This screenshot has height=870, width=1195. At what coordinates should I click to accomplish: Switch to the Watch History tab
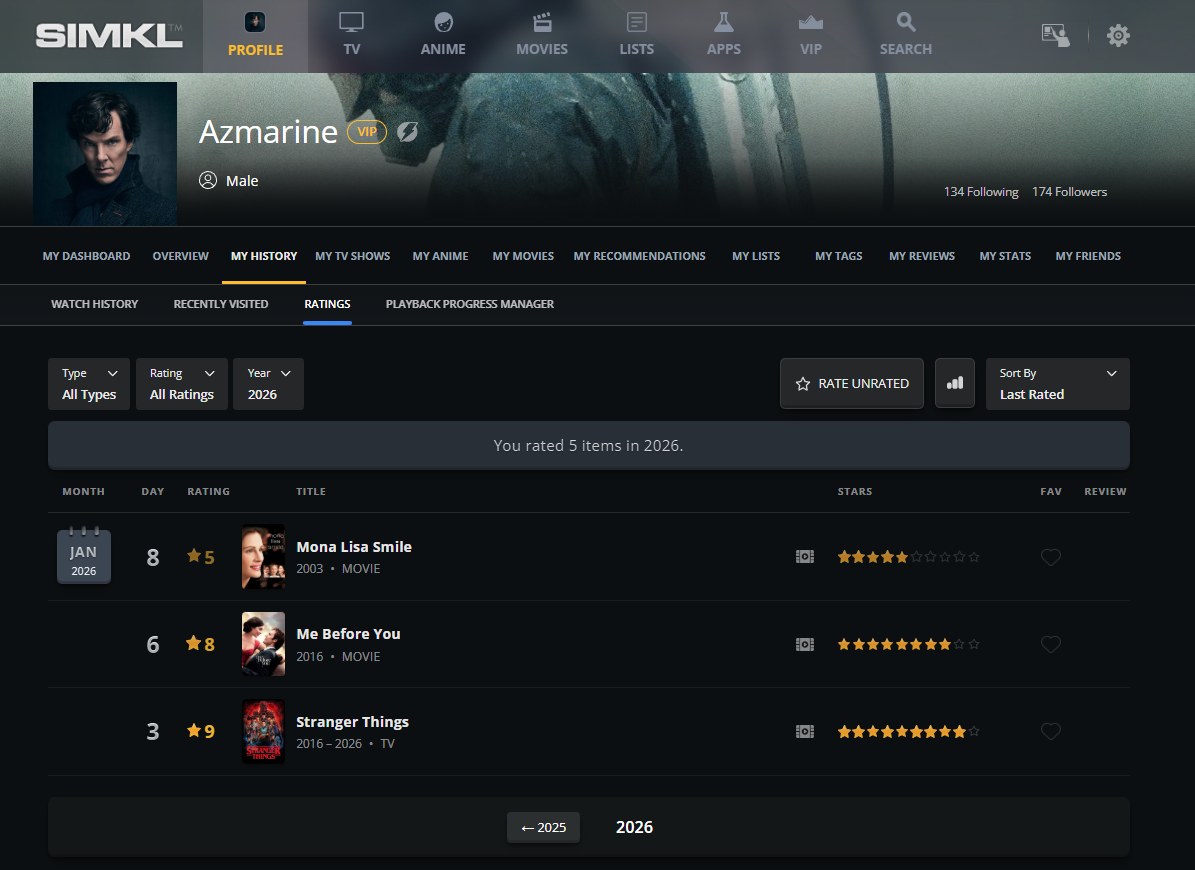coord(95,304)
